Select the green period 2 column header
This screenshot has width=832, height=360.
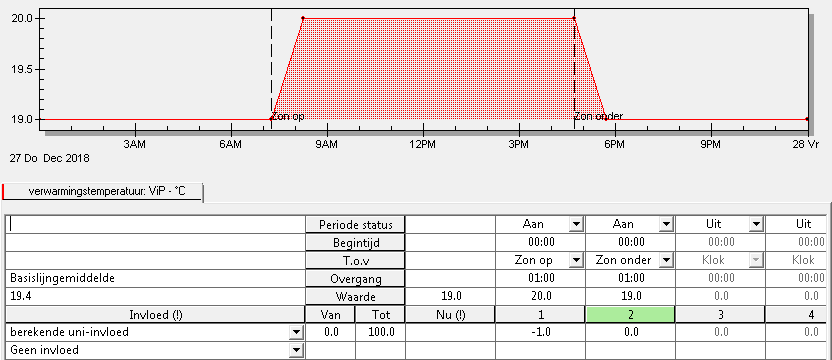tap(630, 314)
